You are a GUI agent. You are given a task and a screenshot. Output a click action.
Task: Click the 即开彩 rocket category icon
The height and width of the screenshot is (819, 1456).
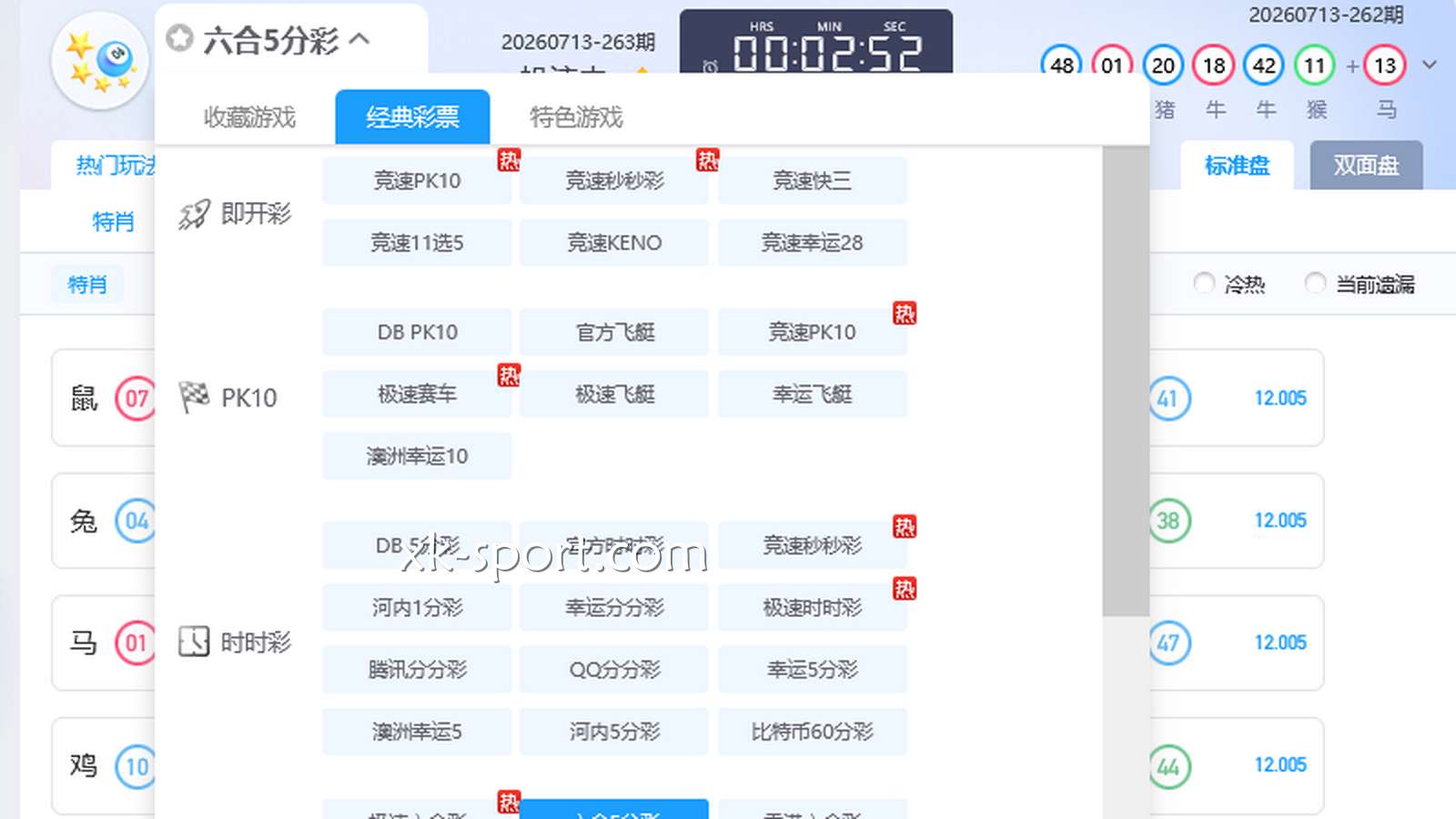[194, 215]
